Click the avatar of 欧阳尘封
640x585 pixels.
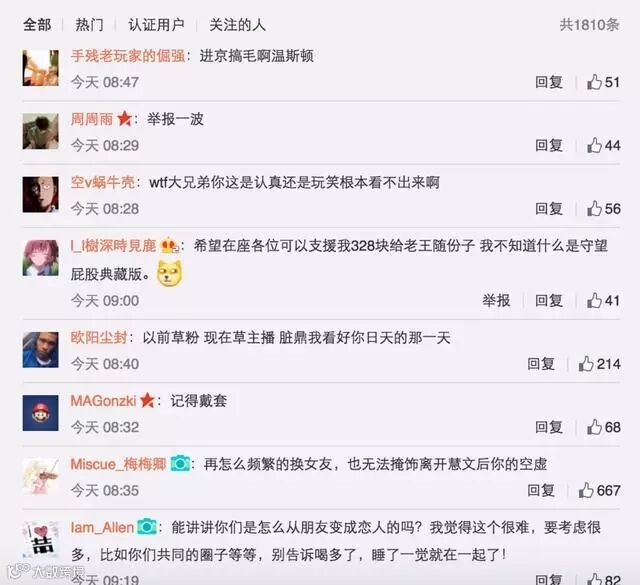coord(40,349)
